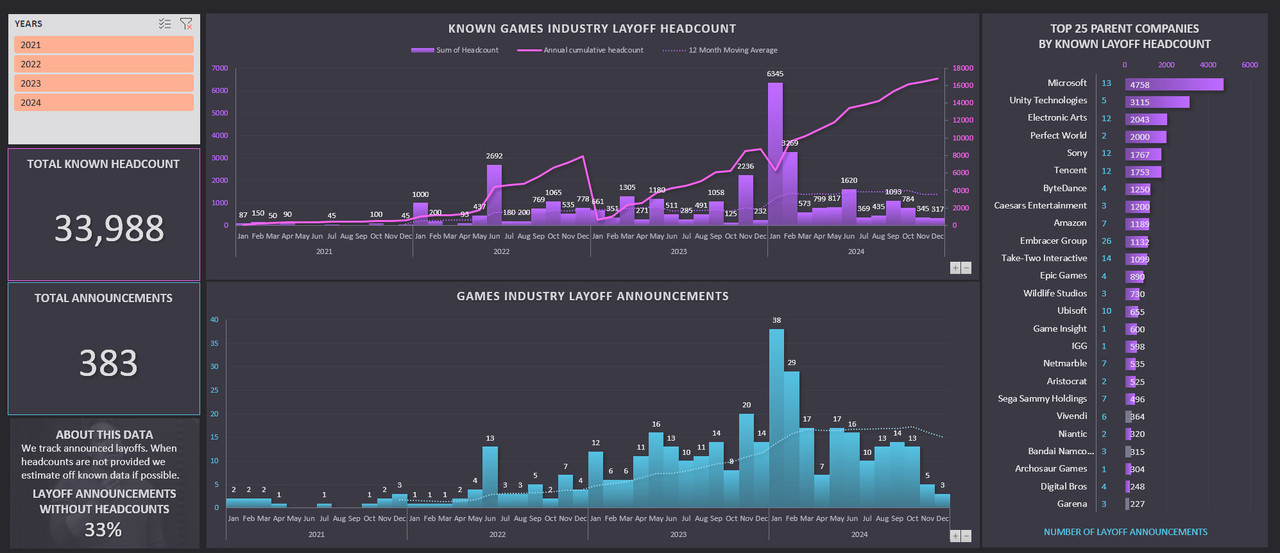Select the 2692 headcount bar in 2022
The image size is (1280, 553).
[x=494, y=195]
